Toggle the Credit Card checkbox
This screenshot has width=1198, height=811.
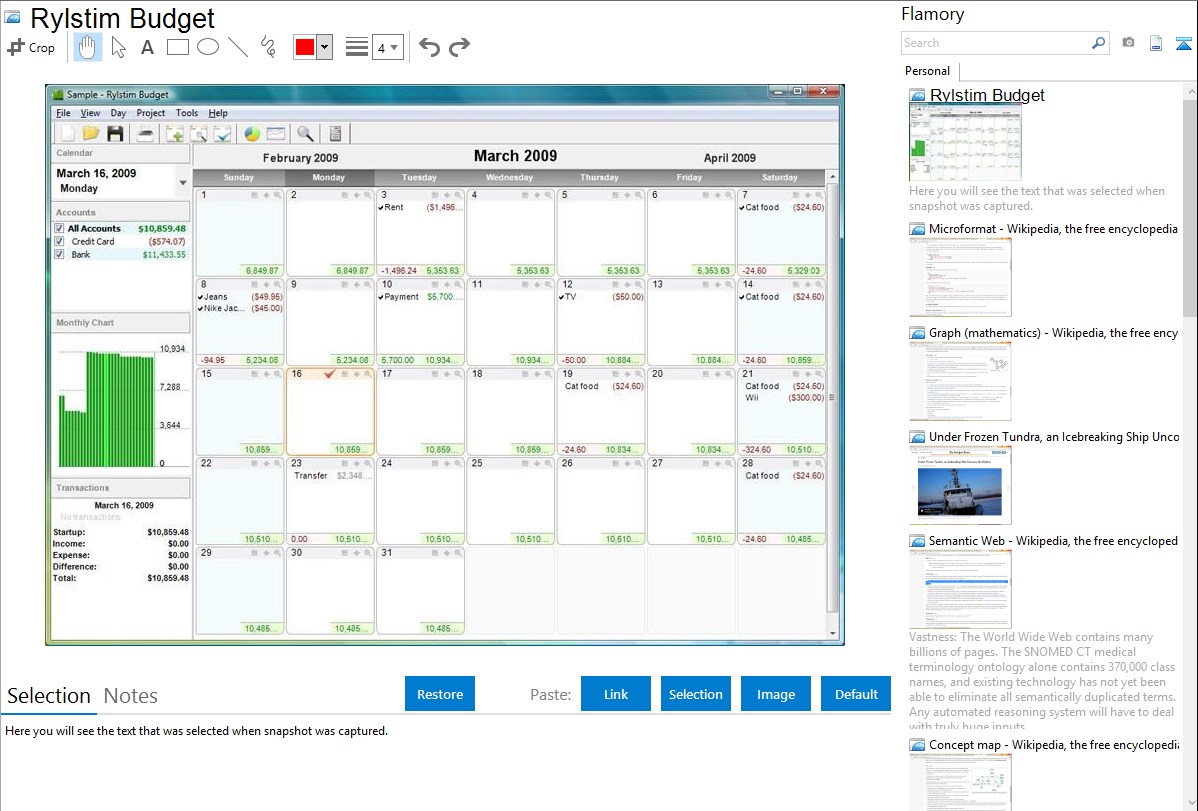tap(59, 242)
